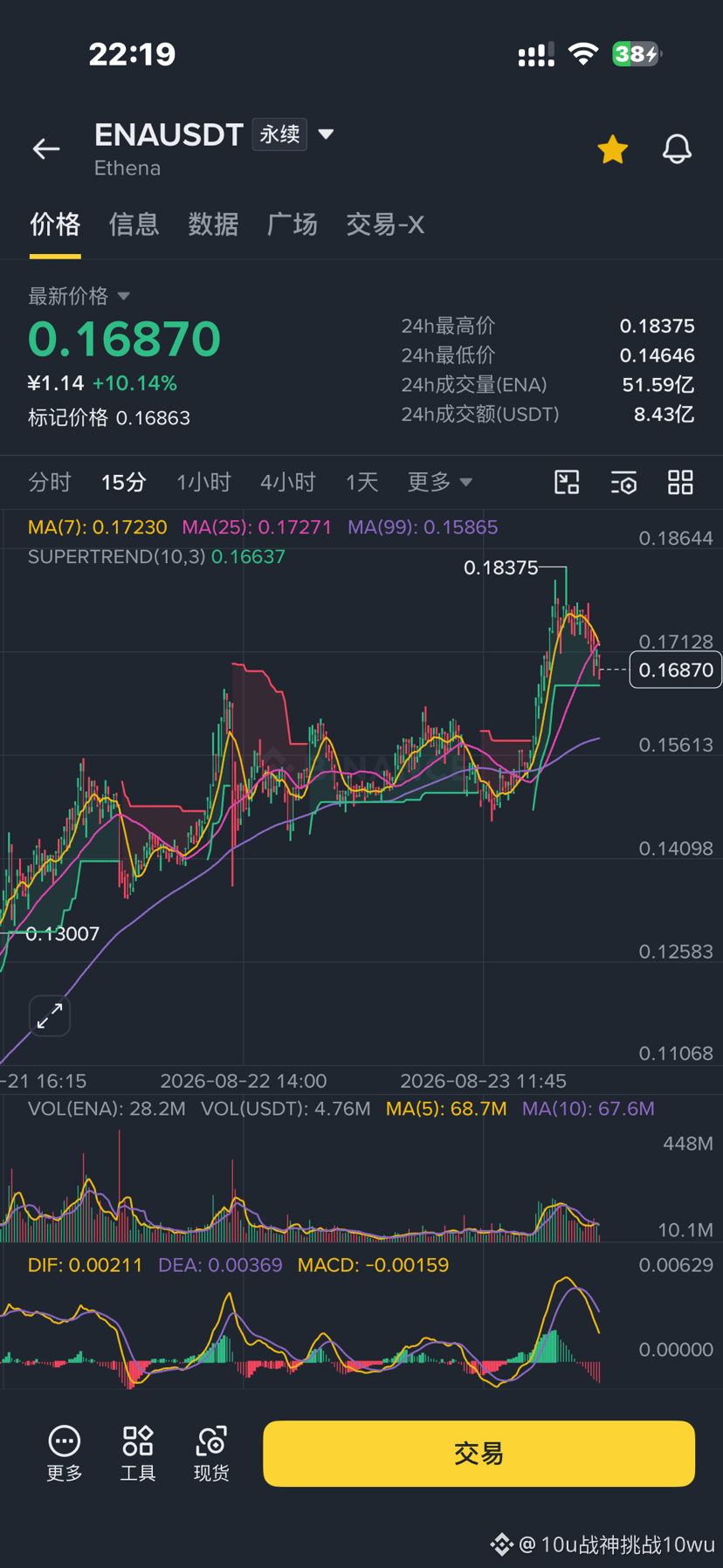The height and width of the screenshot is (1568, 723).
Task: Tap the current price tag 0.16870 on axis
Action: (x=676, y=670)
